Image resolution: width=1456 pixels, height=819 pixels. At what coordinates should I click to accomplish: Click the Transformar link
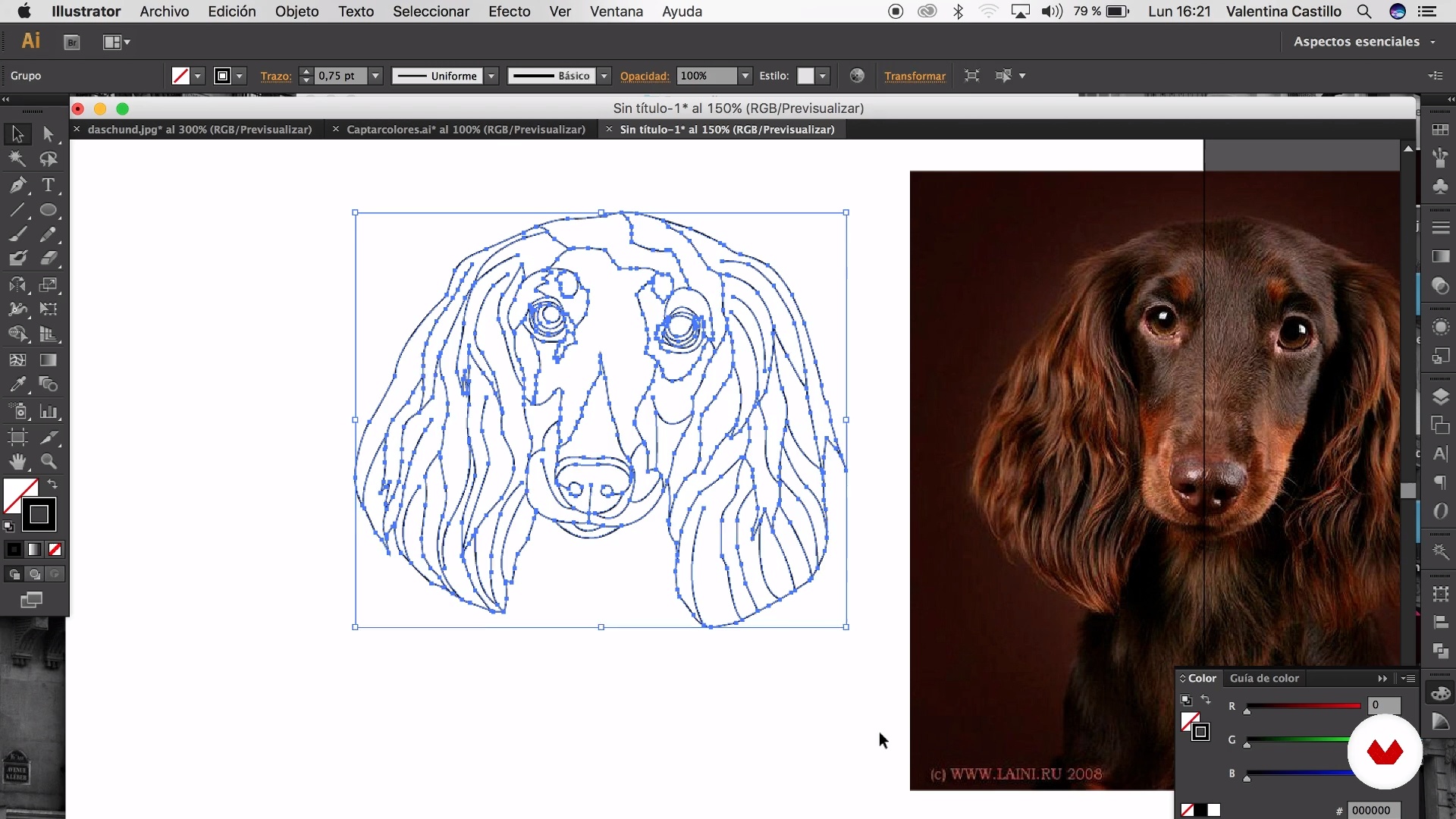pyautogui.click(x=915, y=76)
